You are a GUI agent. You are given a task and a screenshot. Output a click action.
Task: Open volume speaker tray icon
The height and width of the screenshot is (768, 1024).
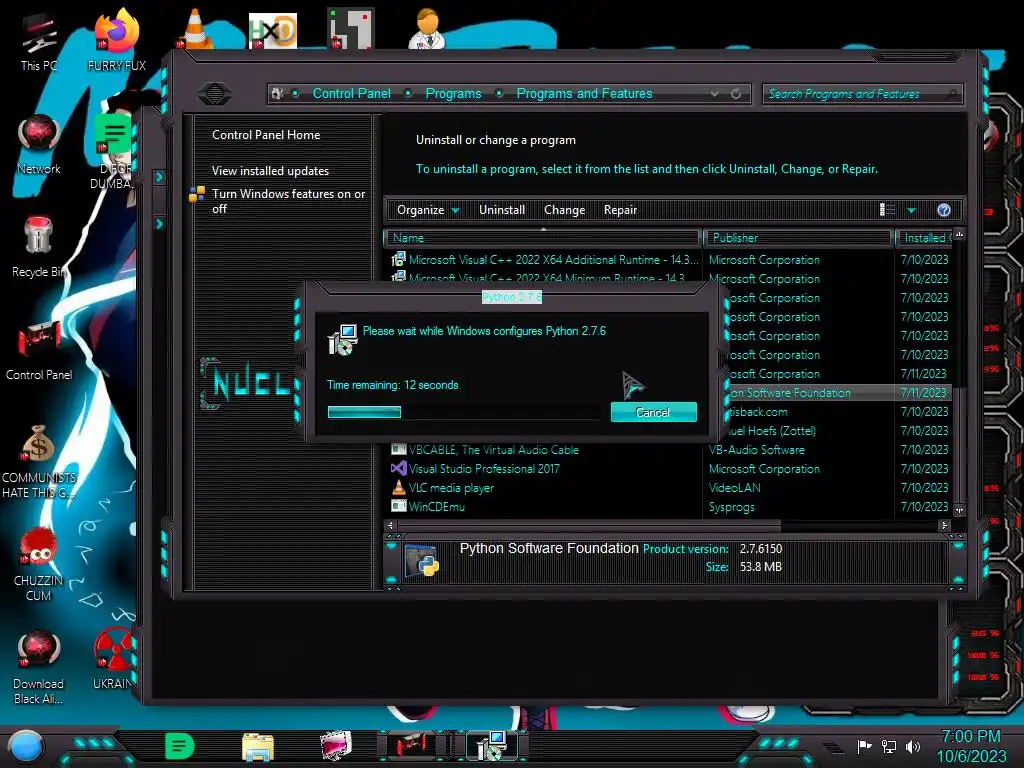912,746
